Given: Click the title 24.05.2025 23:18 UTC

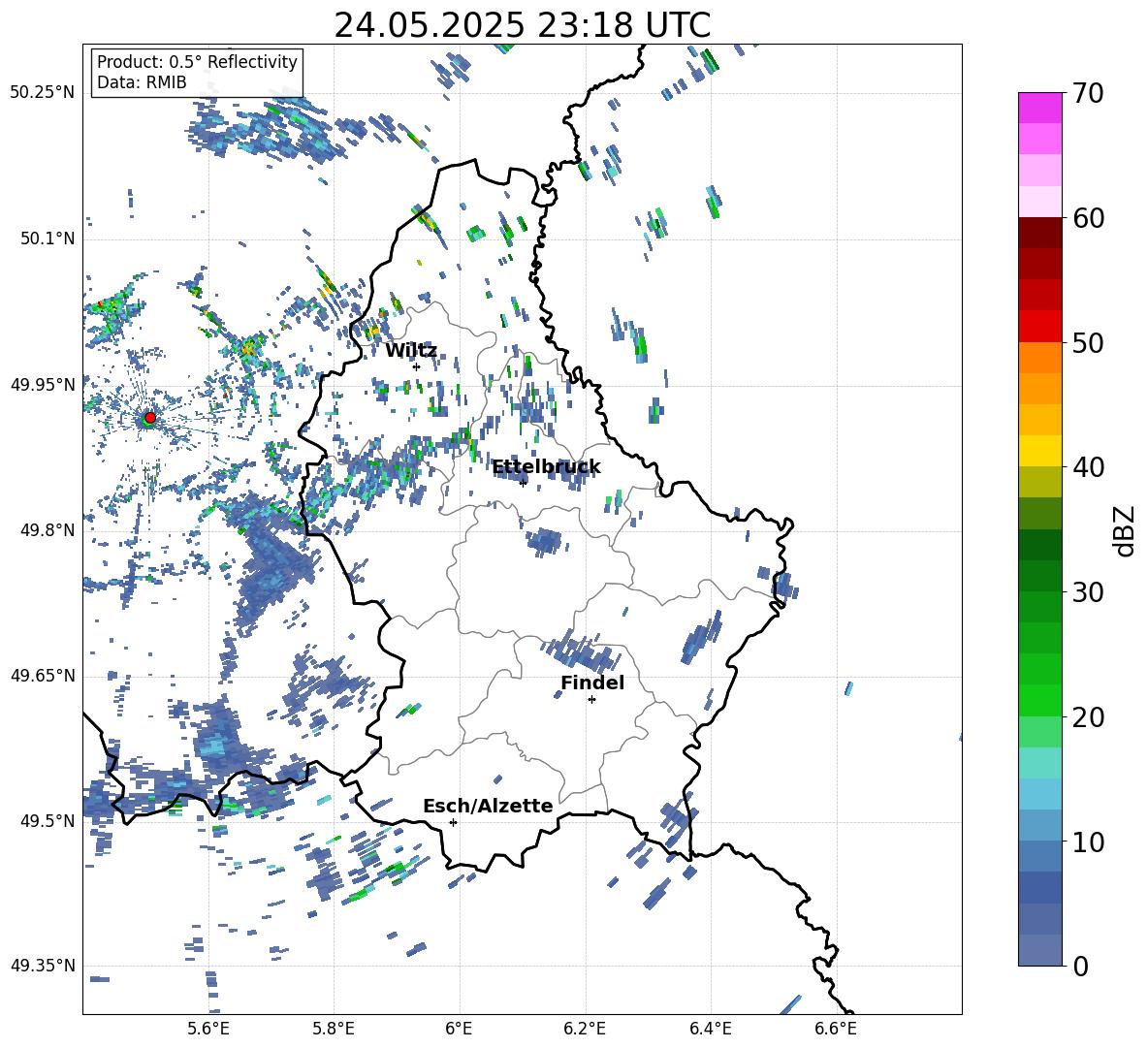Looking at the screenshot, I should 522,25.
